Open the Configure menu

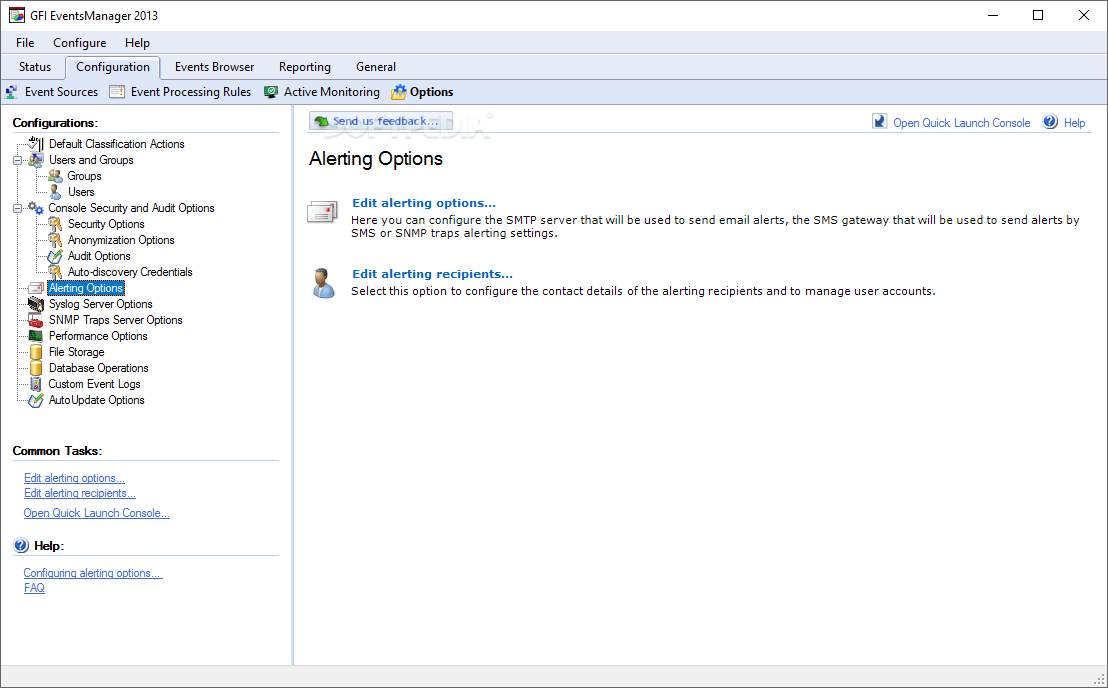[x=80, y=43]
